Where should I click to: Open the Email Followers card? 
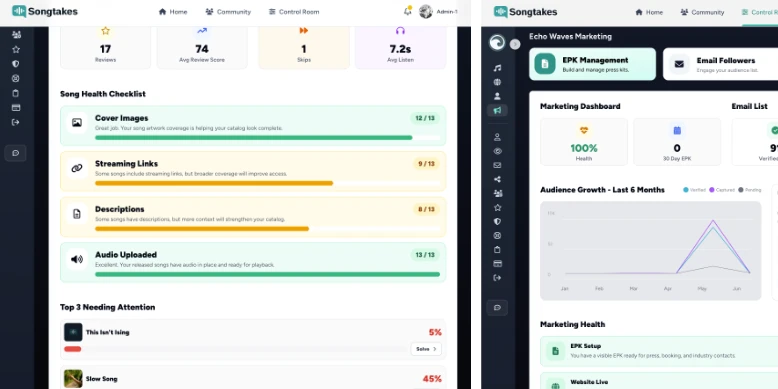pyautogui.click(x=720, y=64)
